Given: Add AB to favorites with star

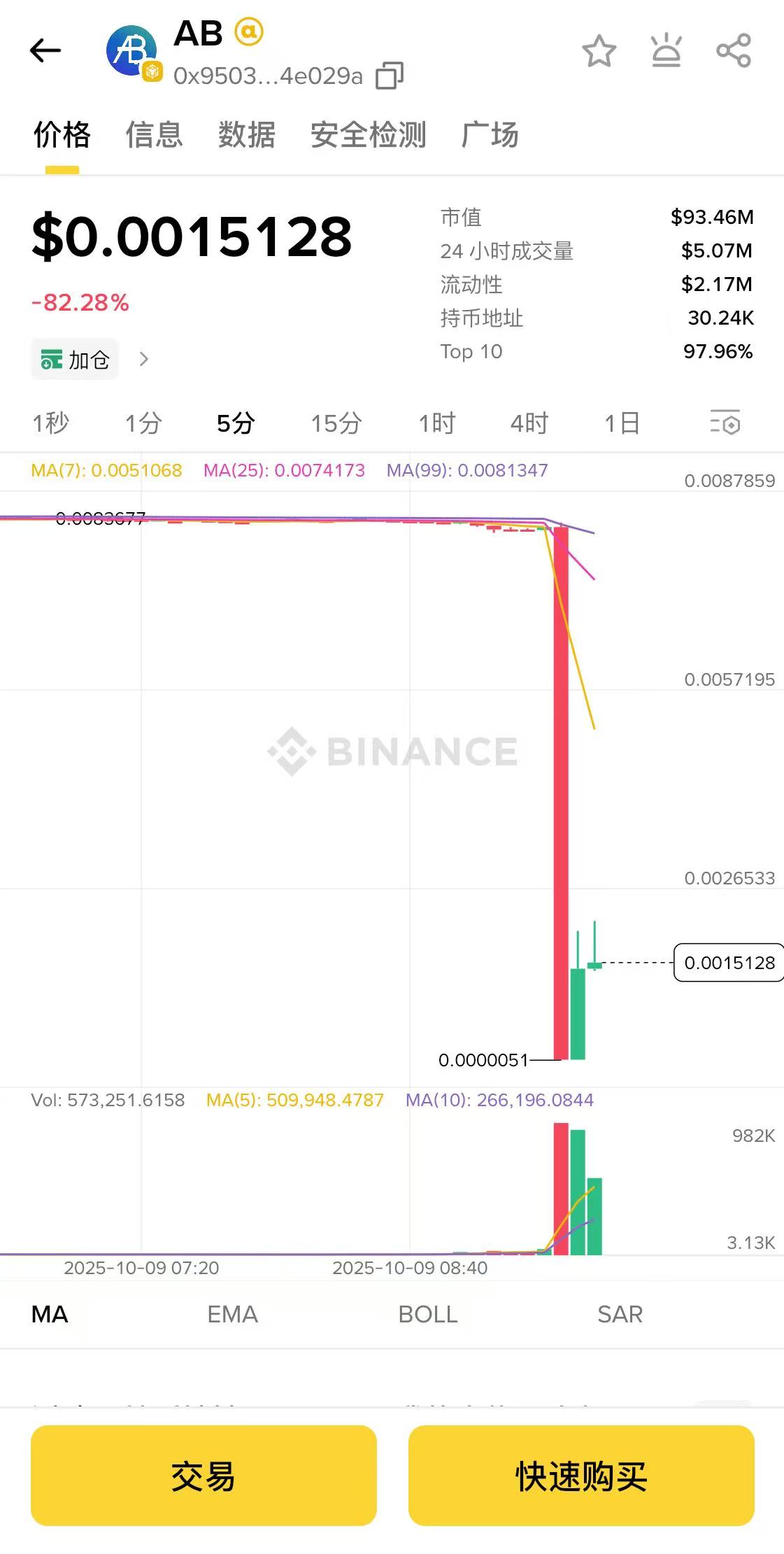Looking at the screenshot, I should (x=599, y=51).
